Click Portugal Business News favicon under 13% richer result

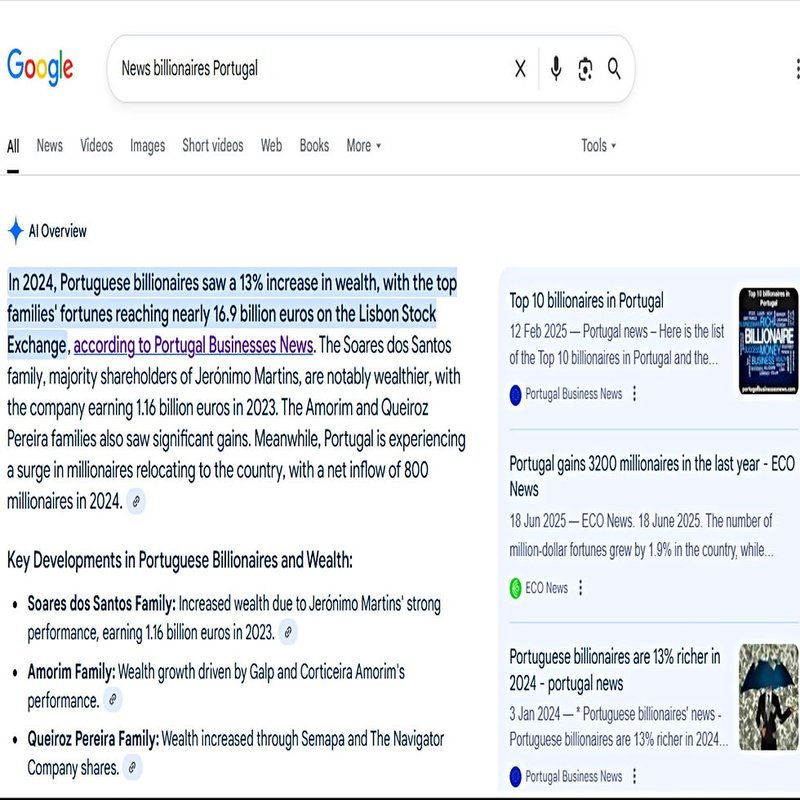[x=515, y=777]
